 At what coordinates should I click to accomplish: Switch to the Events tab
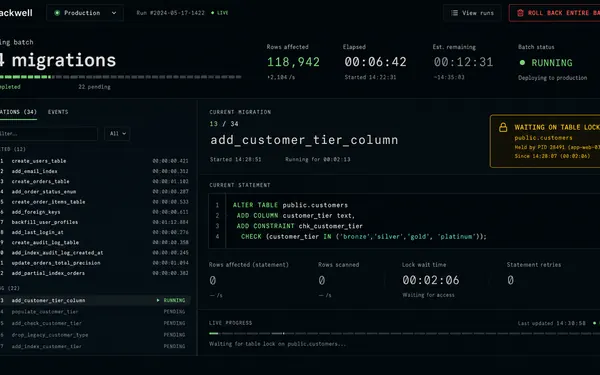[x=58, y=112]
